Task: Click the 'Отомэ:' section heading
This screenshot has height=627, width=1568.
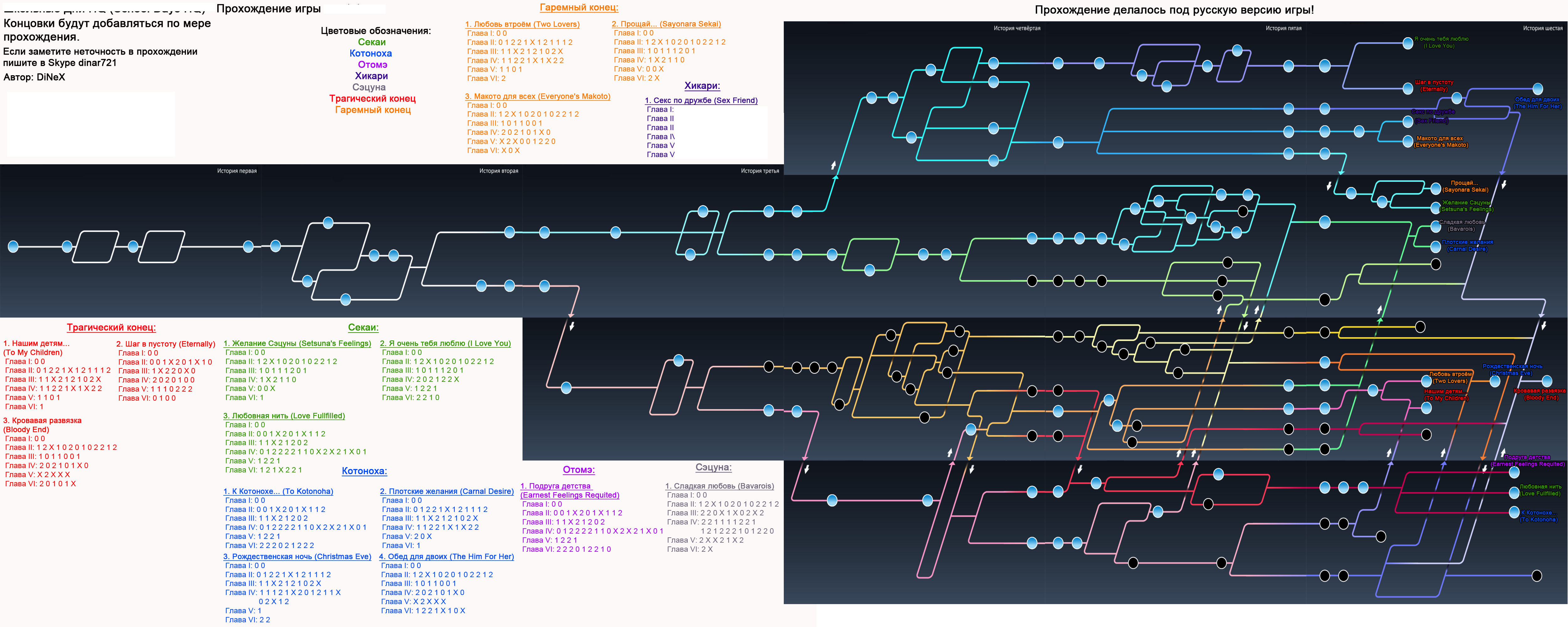Action: (x=578, y=470)
